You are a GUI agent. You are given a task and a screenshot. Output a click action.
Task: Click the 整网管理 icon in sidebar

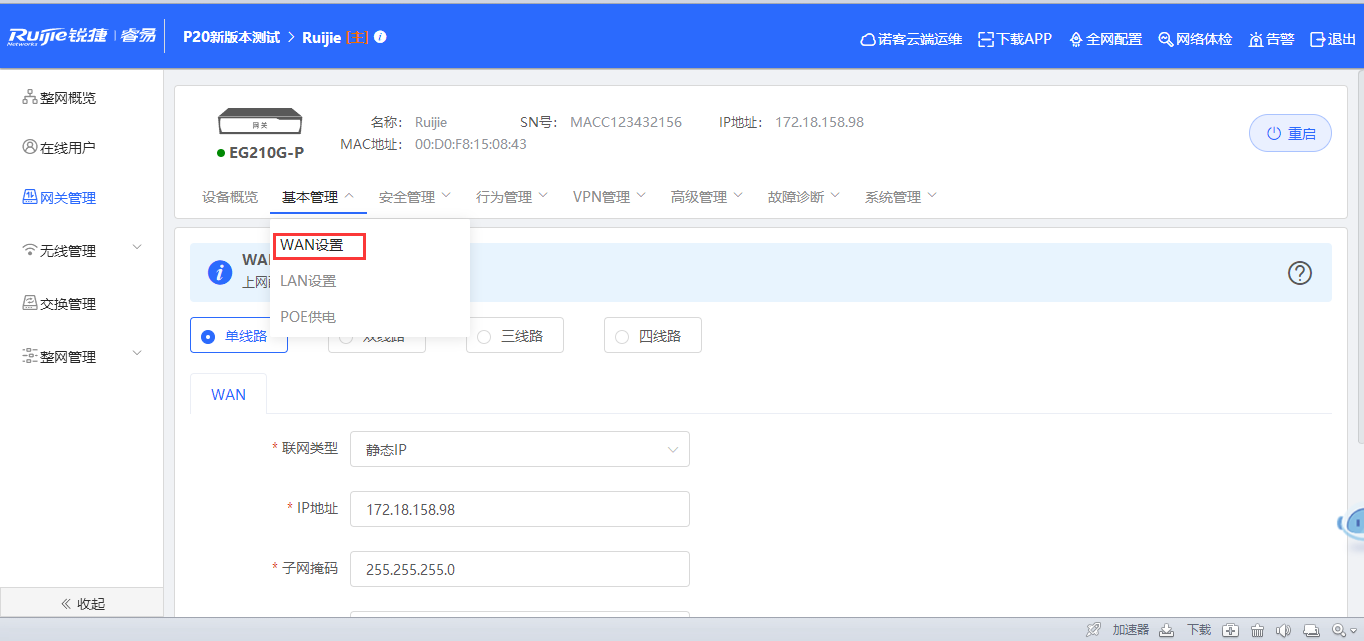[x=30, y=356]
